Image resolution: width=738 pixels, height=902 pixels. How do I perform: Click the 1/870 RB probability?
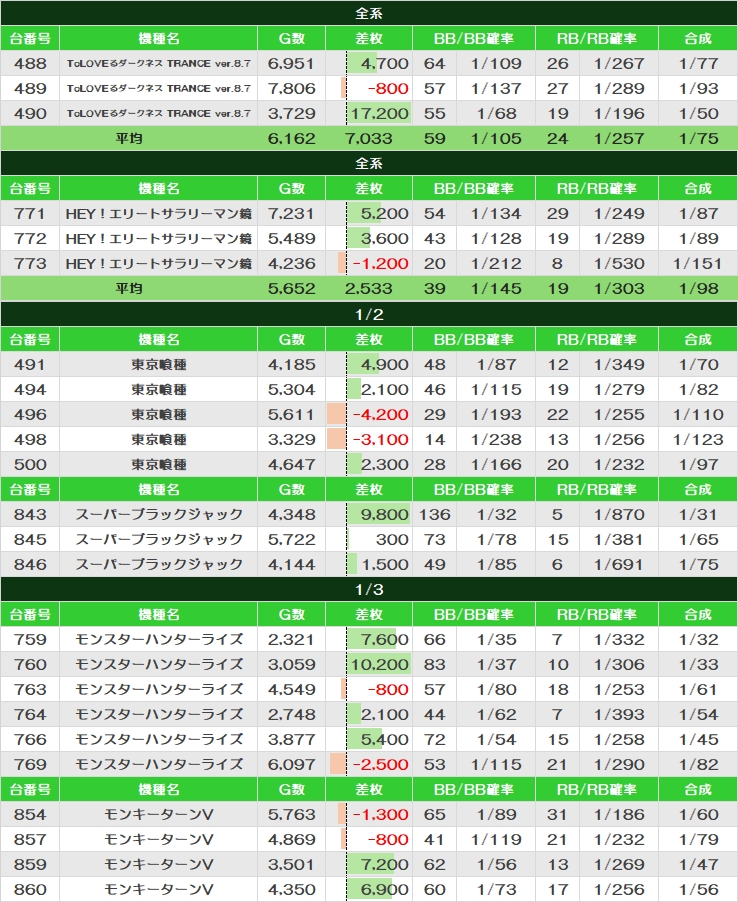click(x=619, y=515)
